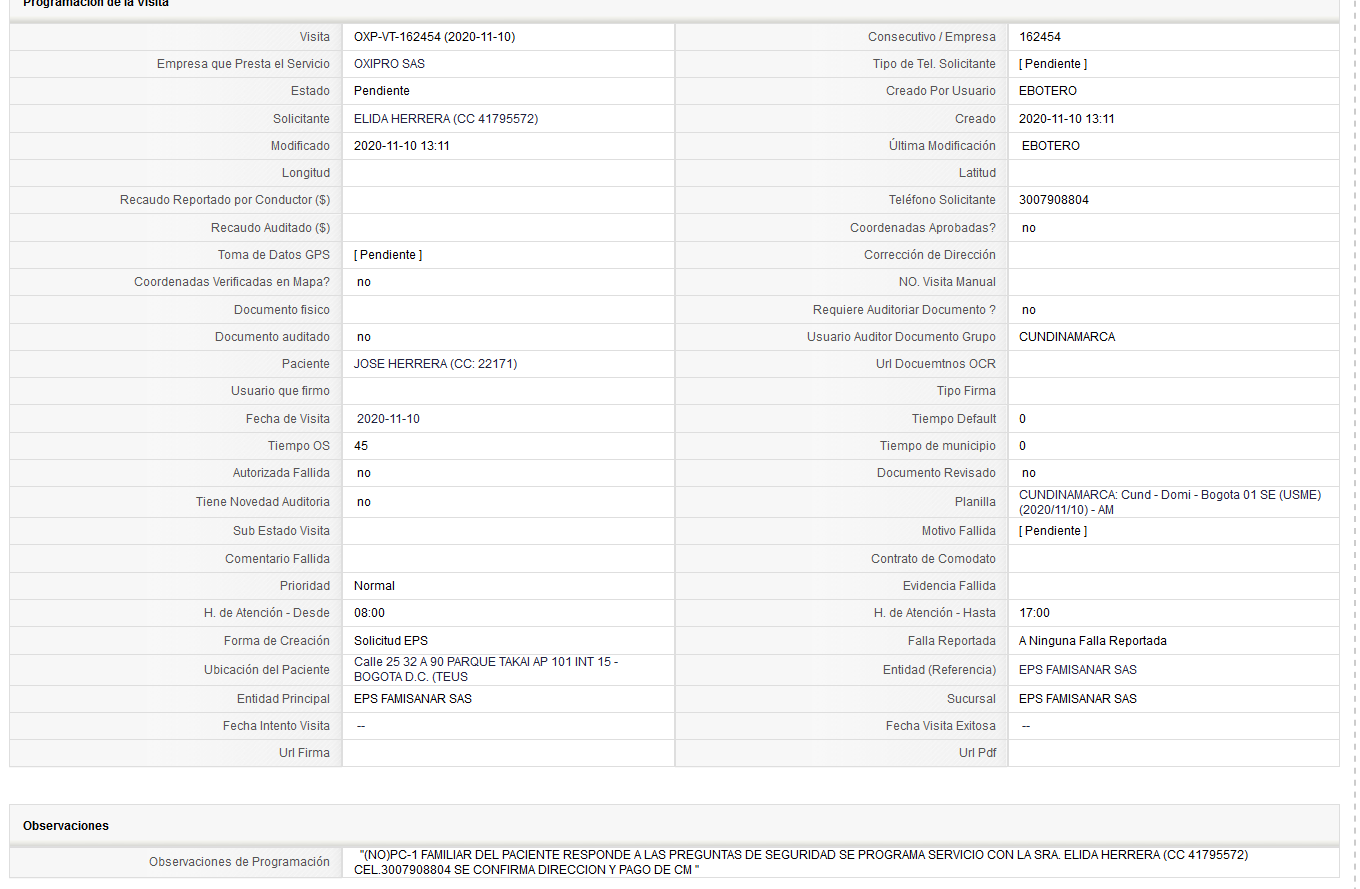This screenshot has width=1360, height=889.
Task: Select the Documento auditado value no
Action: pos(364,337)
